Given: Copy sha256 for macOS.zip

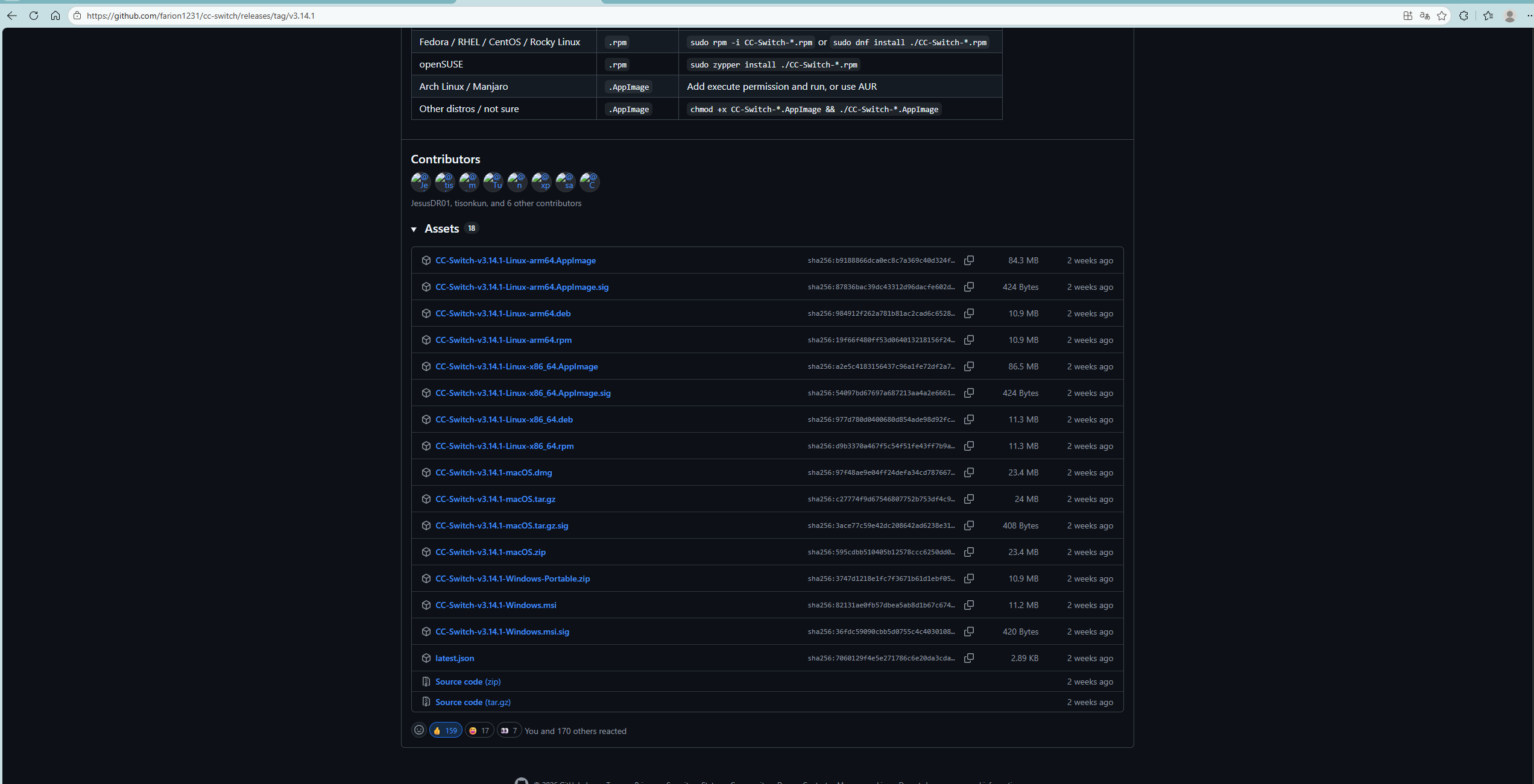Looking at the screenshot, I should tap(969, 552).
